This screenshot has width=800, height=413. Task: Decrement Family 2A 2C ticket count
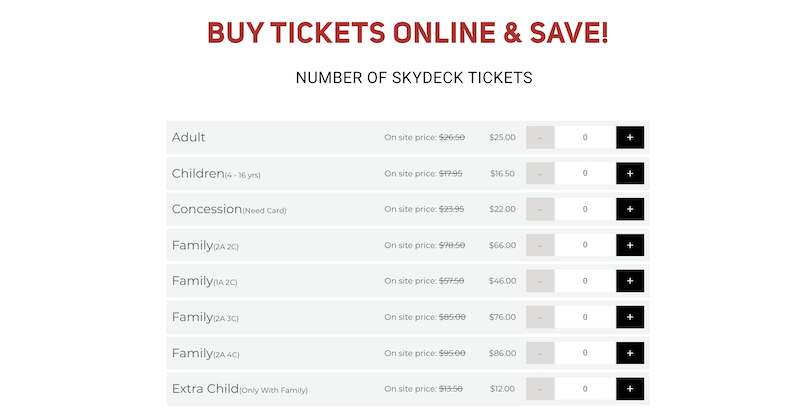540,245
